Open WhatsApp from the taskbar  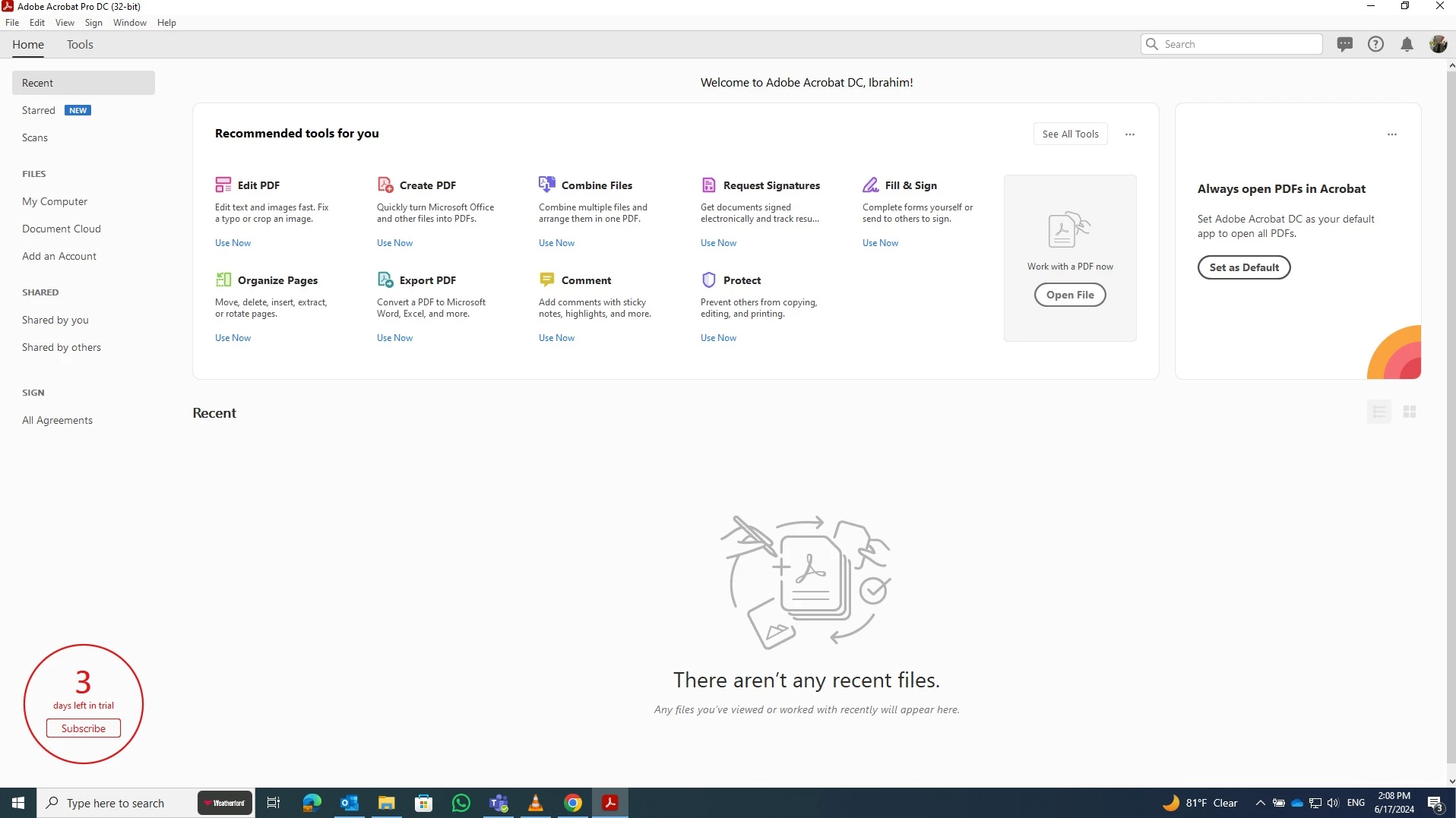461,803
